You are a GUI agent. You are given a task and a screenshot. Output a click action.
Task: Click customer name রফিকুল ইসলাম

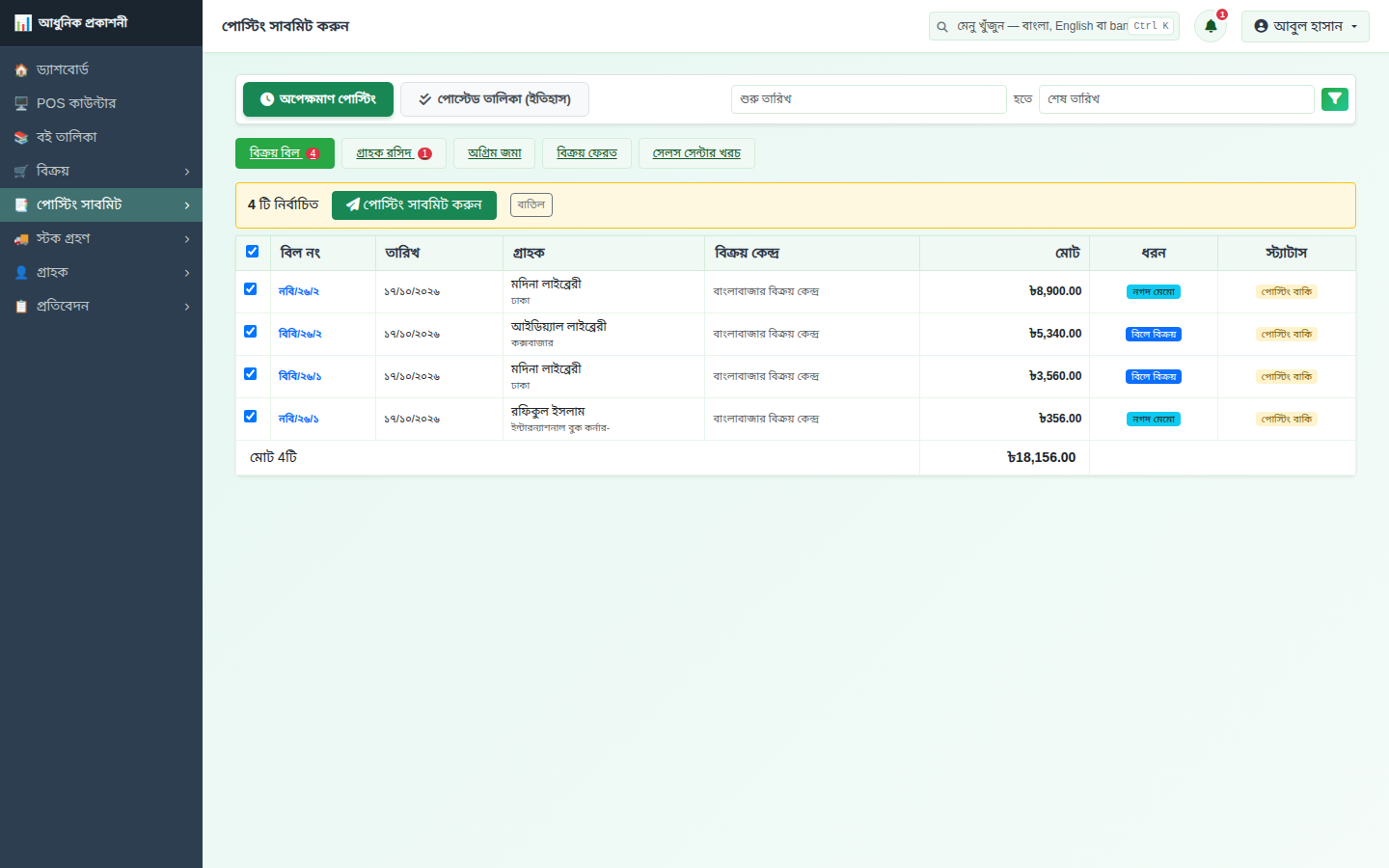(548, 412)
